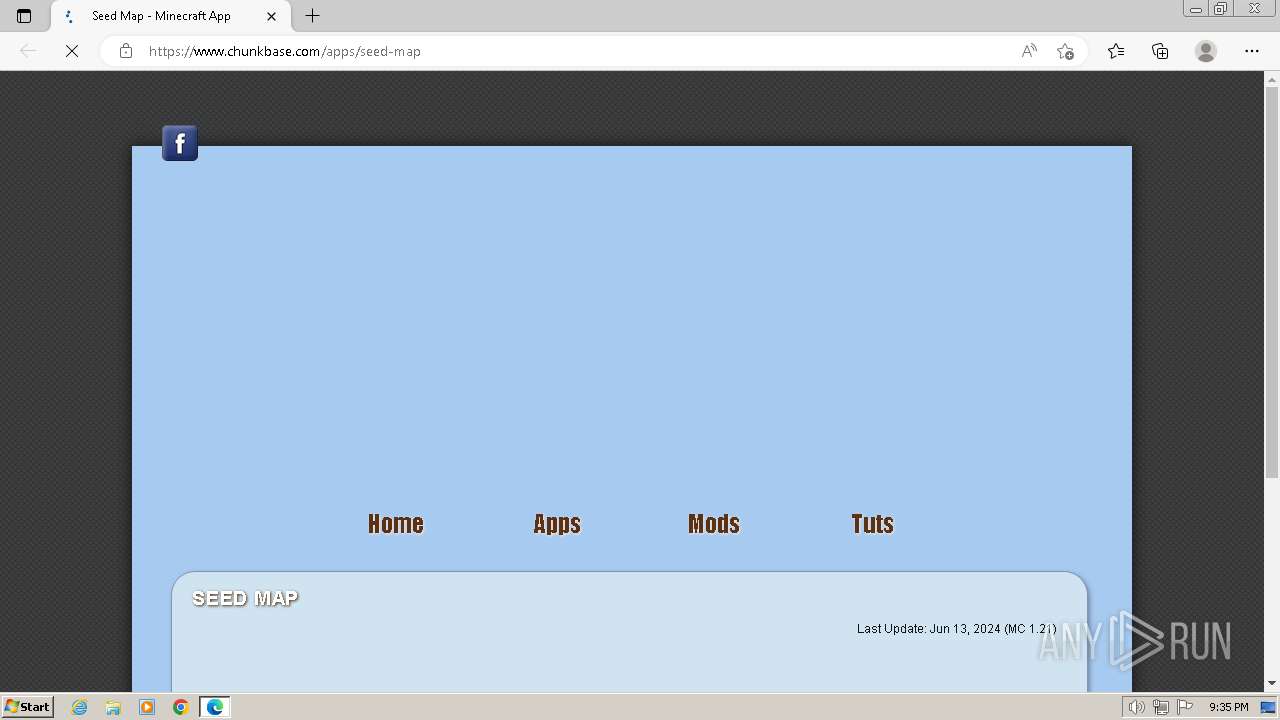The width and height of the screenshot is (1280, 720).
Task: Launch Internet Explorer from taskbar
Action: pos(80,707)
